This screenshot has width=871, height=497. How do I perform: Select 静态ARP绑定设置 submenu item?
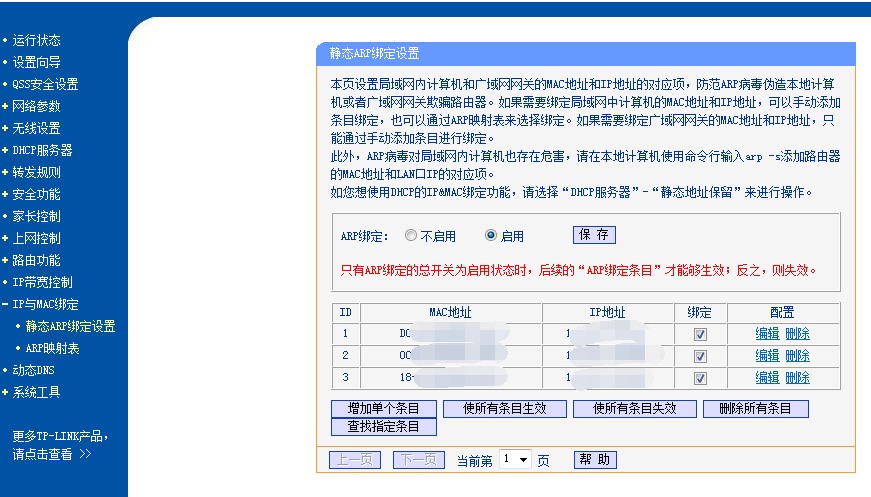click(70, 327)
